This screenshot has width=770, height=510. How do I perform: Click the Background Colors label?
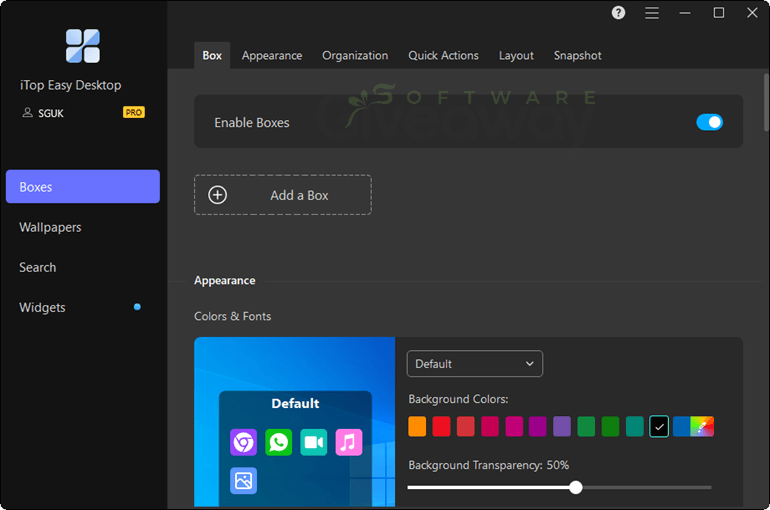coord(458,399)
